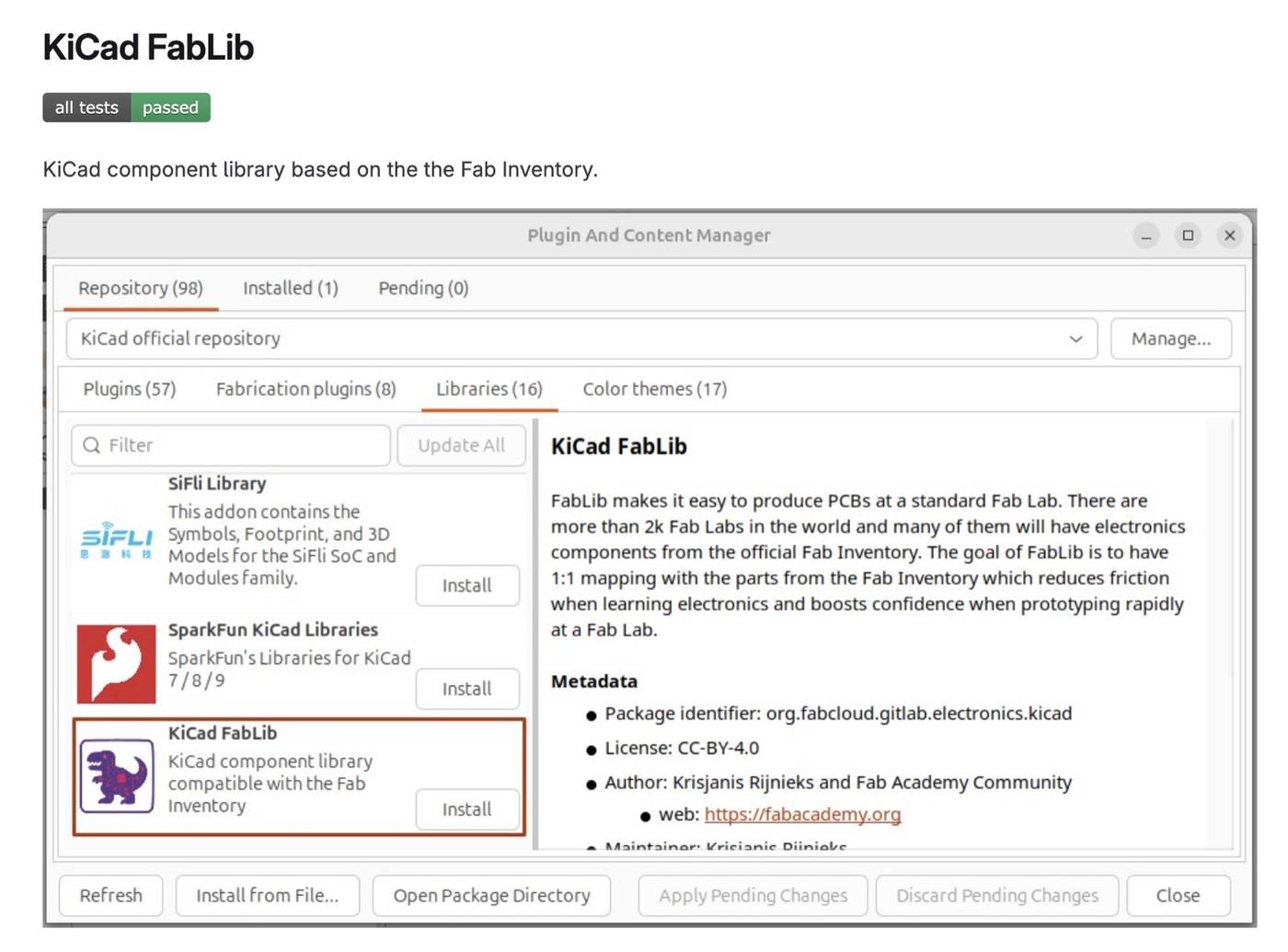Close the Plugin And Content Manager window
The image size is (1288, 952).
click(x=1230, y=235)
